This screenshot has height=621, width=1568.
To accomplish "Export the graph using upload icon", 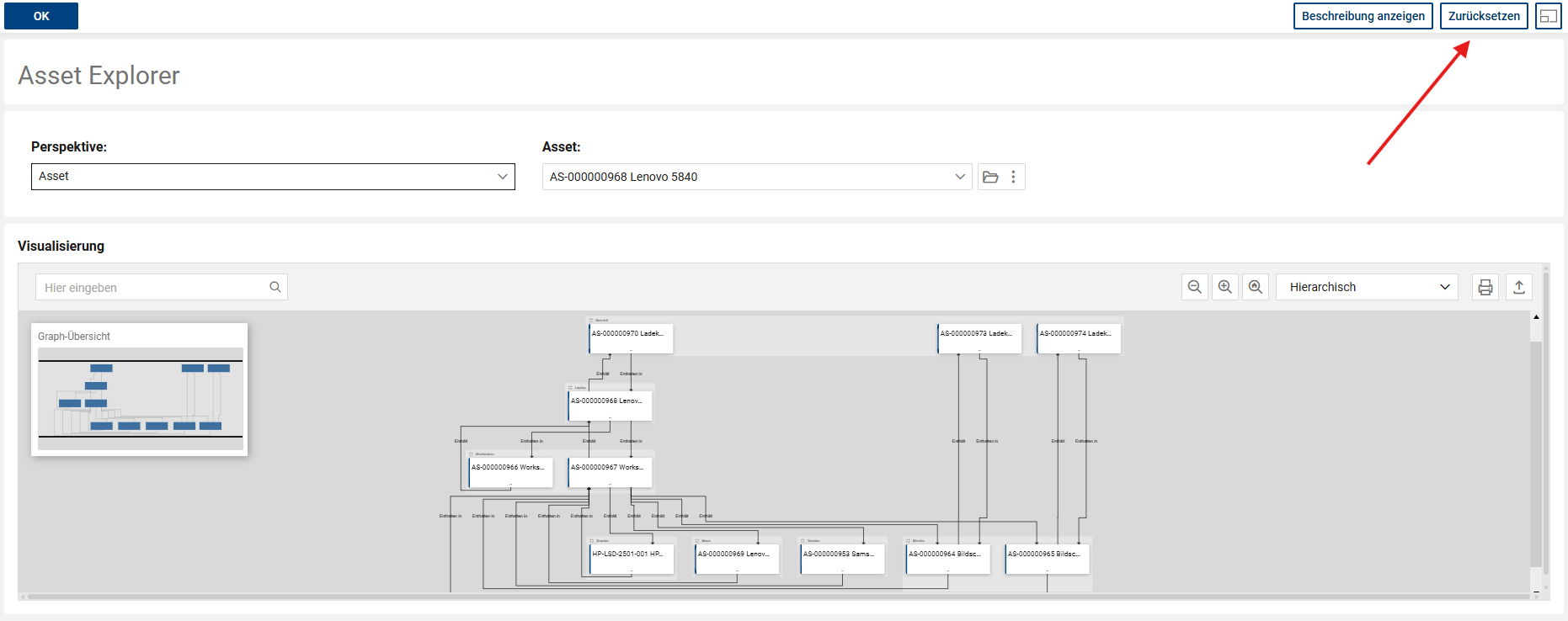I will pyautogui.click(x=1518, y=287).
